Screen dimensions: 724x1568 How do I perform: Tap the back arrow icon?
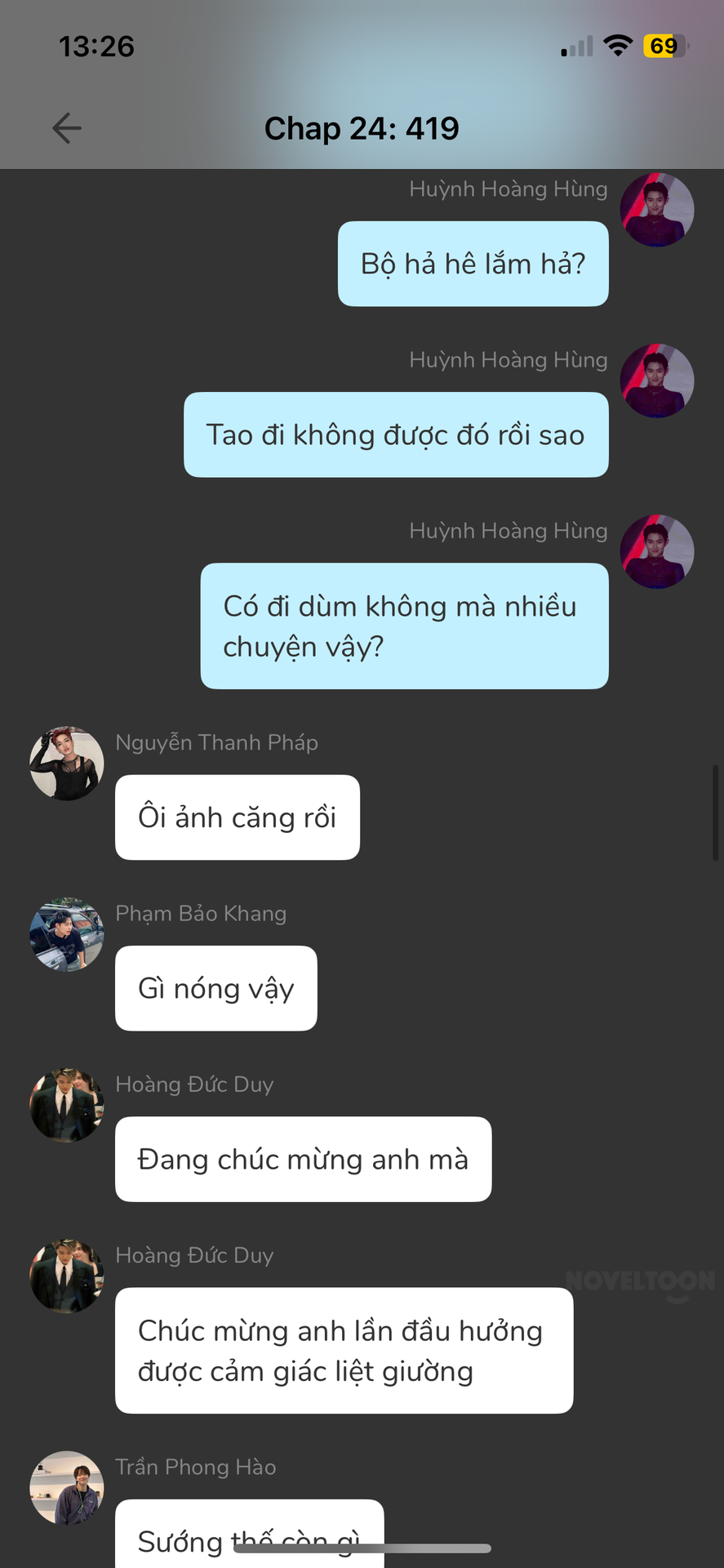(67, 128)
